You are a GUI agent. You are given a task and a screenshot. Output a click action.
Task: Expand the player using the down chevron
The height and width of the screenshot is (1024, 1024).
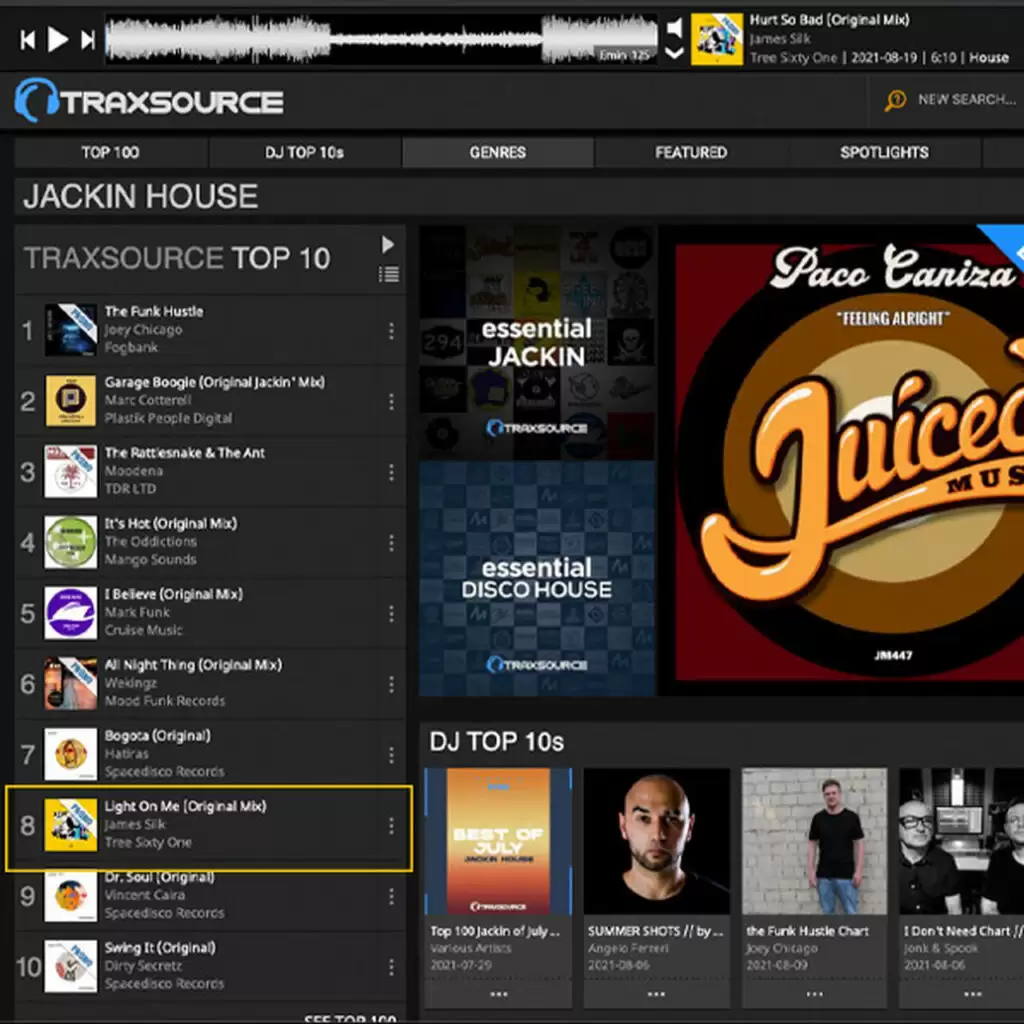point(675,52)
